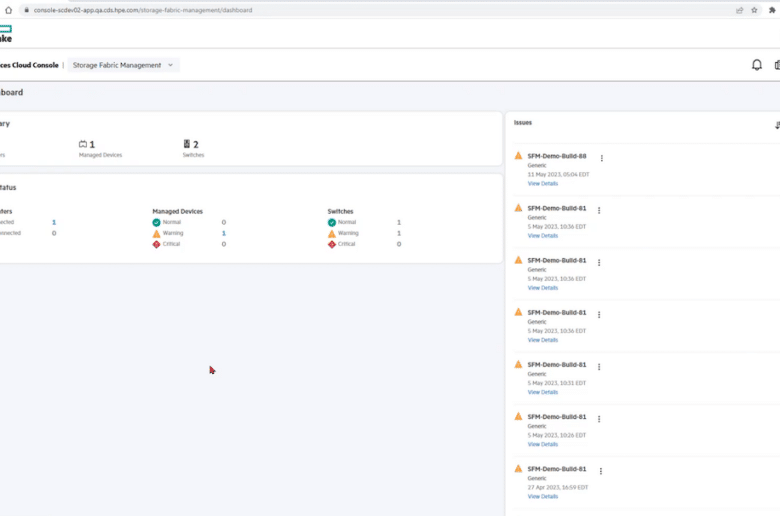Click the Switches Critical diamond icon
This screenshot has width=780, height=516.
pos(331,244)
